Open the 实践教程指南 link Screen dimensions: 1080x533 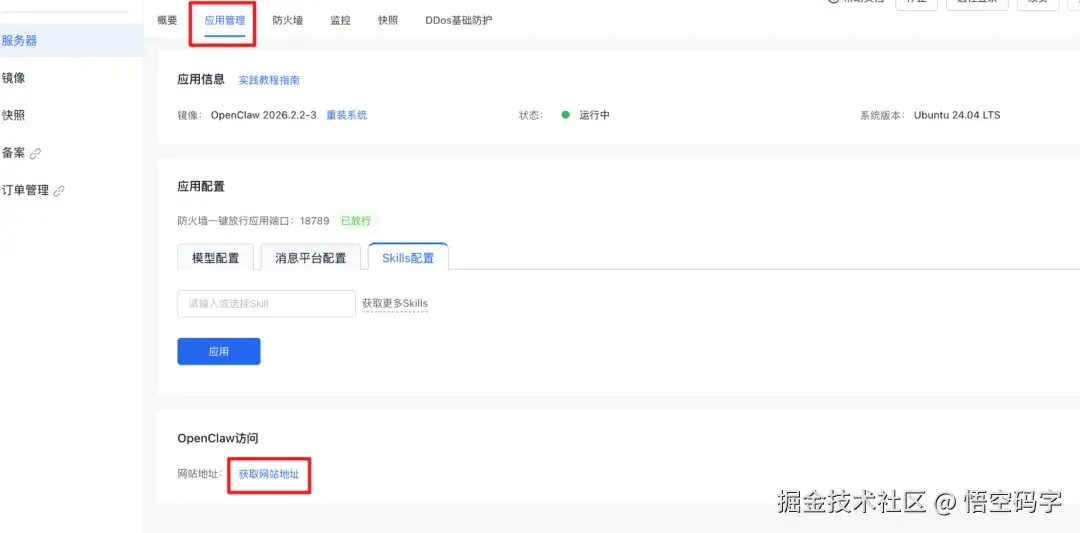point(269,80)
